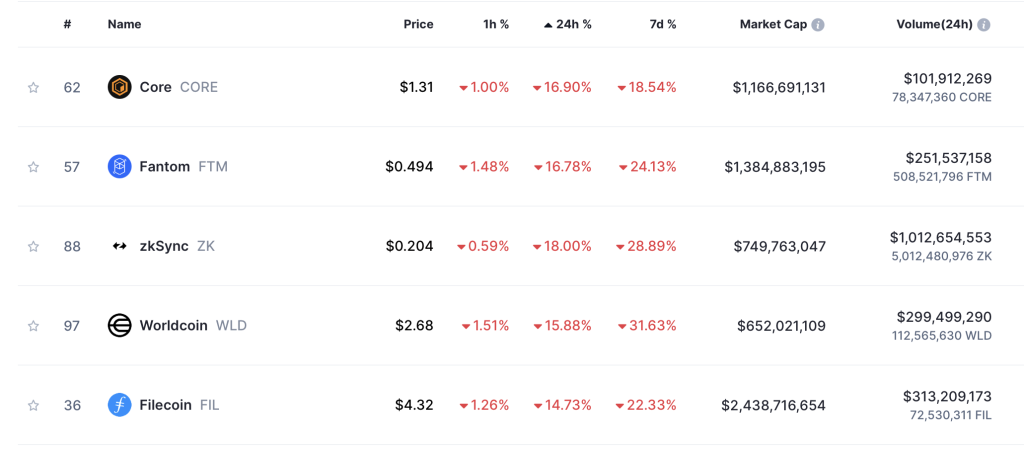Sort by the Name column header

124,25
